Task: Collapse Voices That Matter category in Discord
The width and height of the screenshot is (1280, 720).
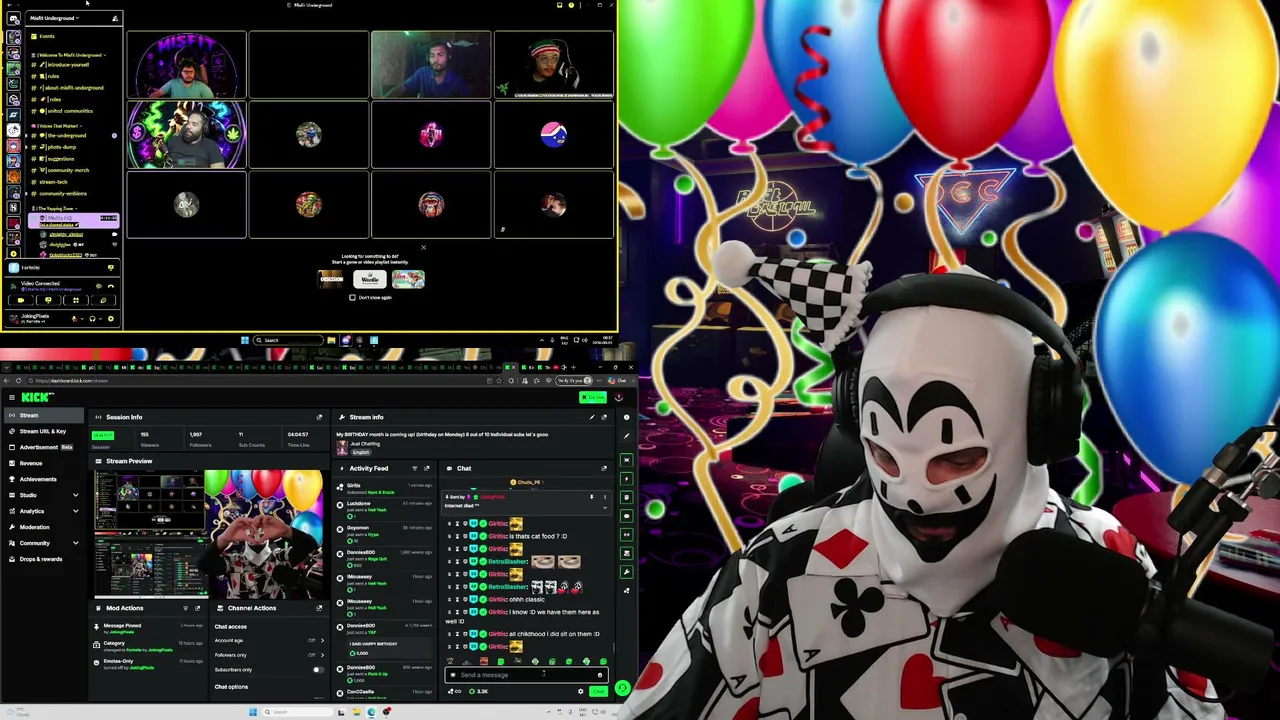Action: (x=58, y=125)
